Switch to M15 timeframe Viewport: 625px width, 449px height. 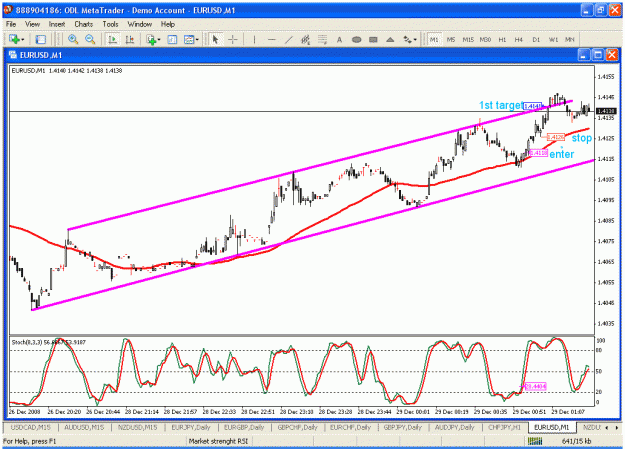pyautogui.click(x=468, y=39)
